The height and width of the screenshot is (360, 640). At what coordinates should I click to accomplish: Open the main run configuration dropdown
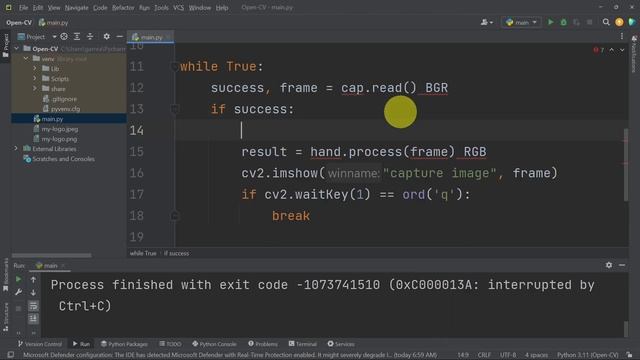point(521,22)
